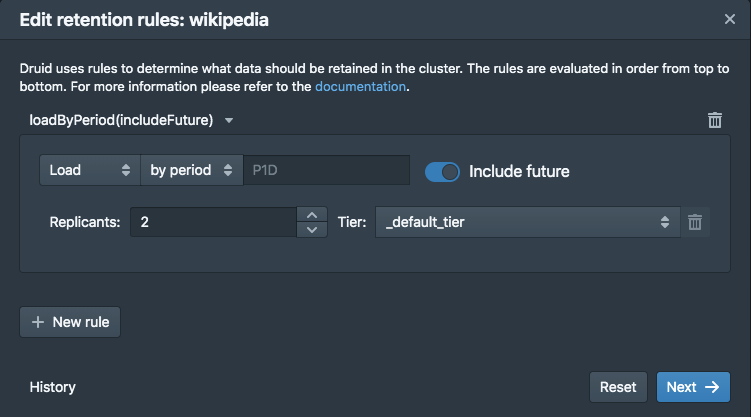Click into the Replicants number field

(x=213, y=222)
